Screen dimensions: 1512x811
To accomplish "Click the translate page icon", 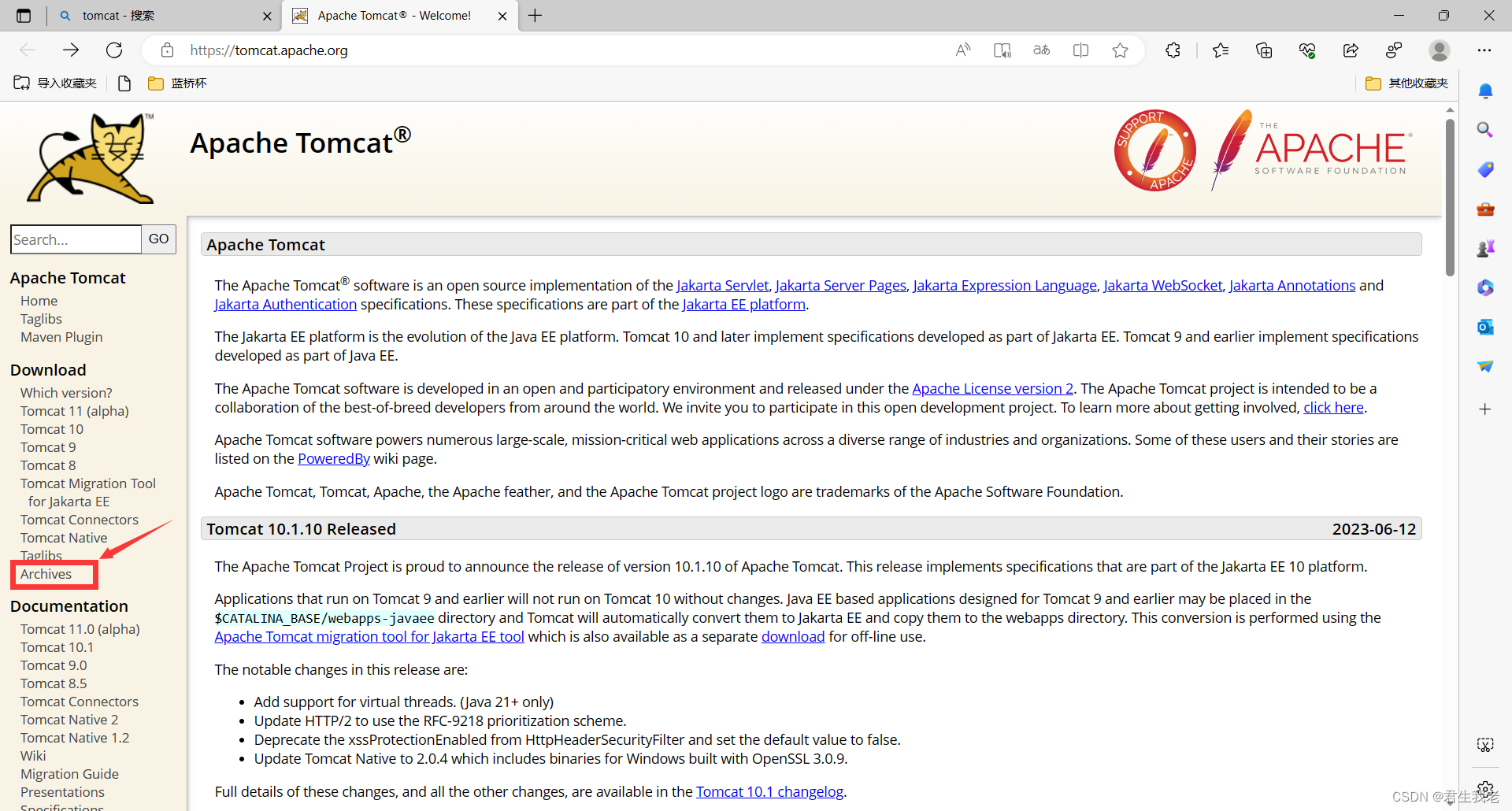I will (1042, 50).
